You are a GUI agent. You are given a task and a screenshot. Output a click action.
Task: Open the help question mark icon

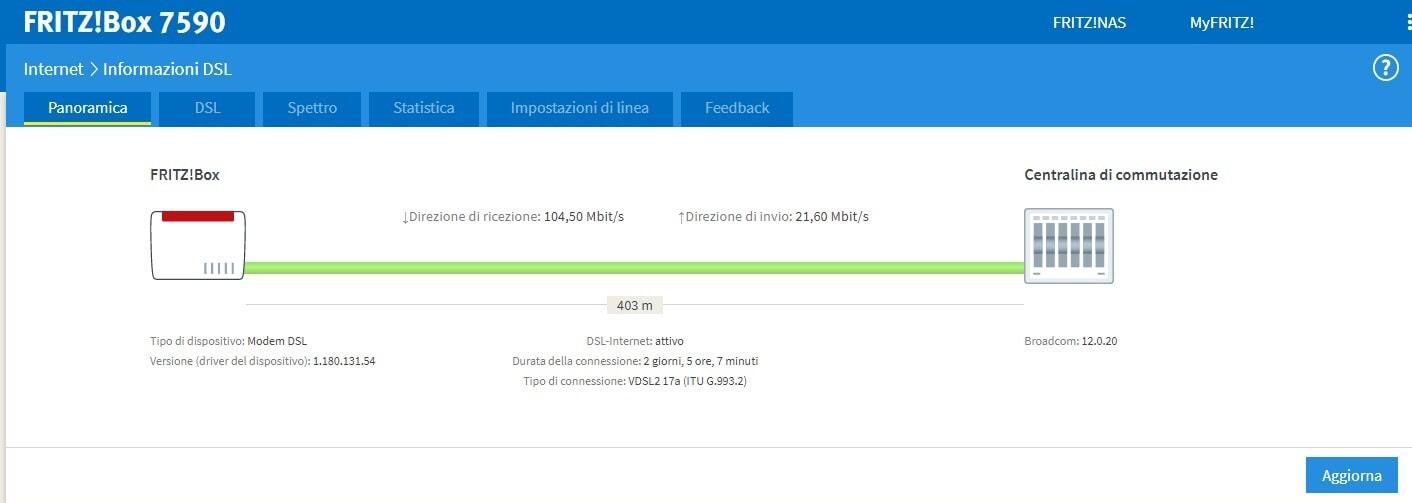pyautogui.click(x=1385, y=68)
